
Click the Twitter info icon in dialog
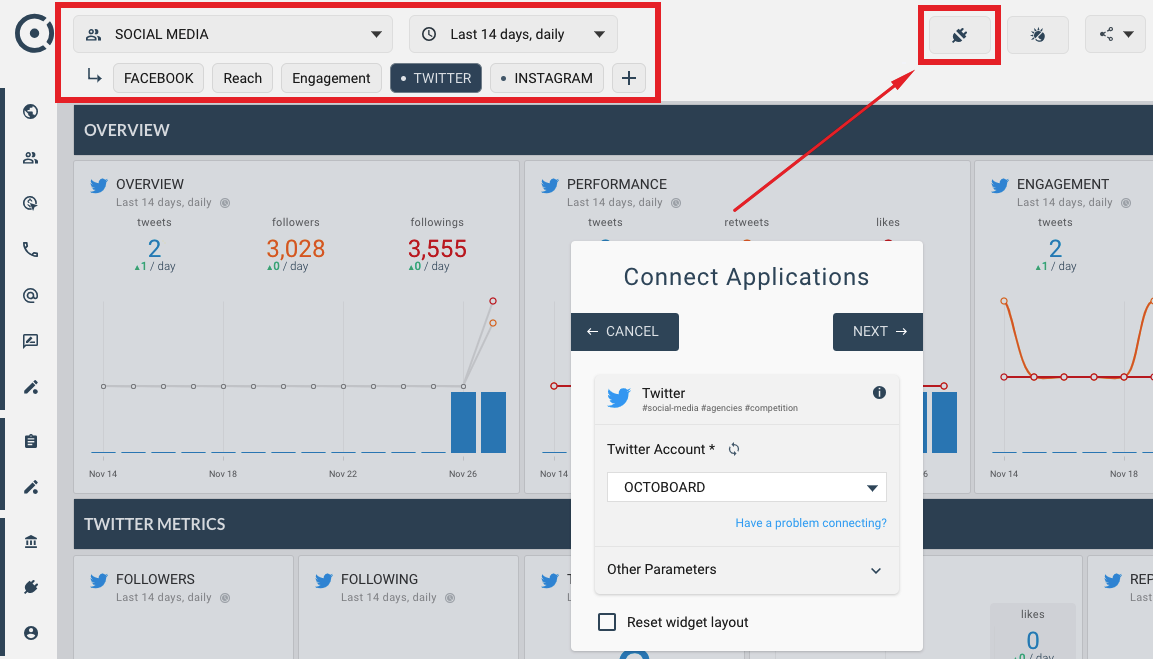pyautogui.click(x=879, y=393)
